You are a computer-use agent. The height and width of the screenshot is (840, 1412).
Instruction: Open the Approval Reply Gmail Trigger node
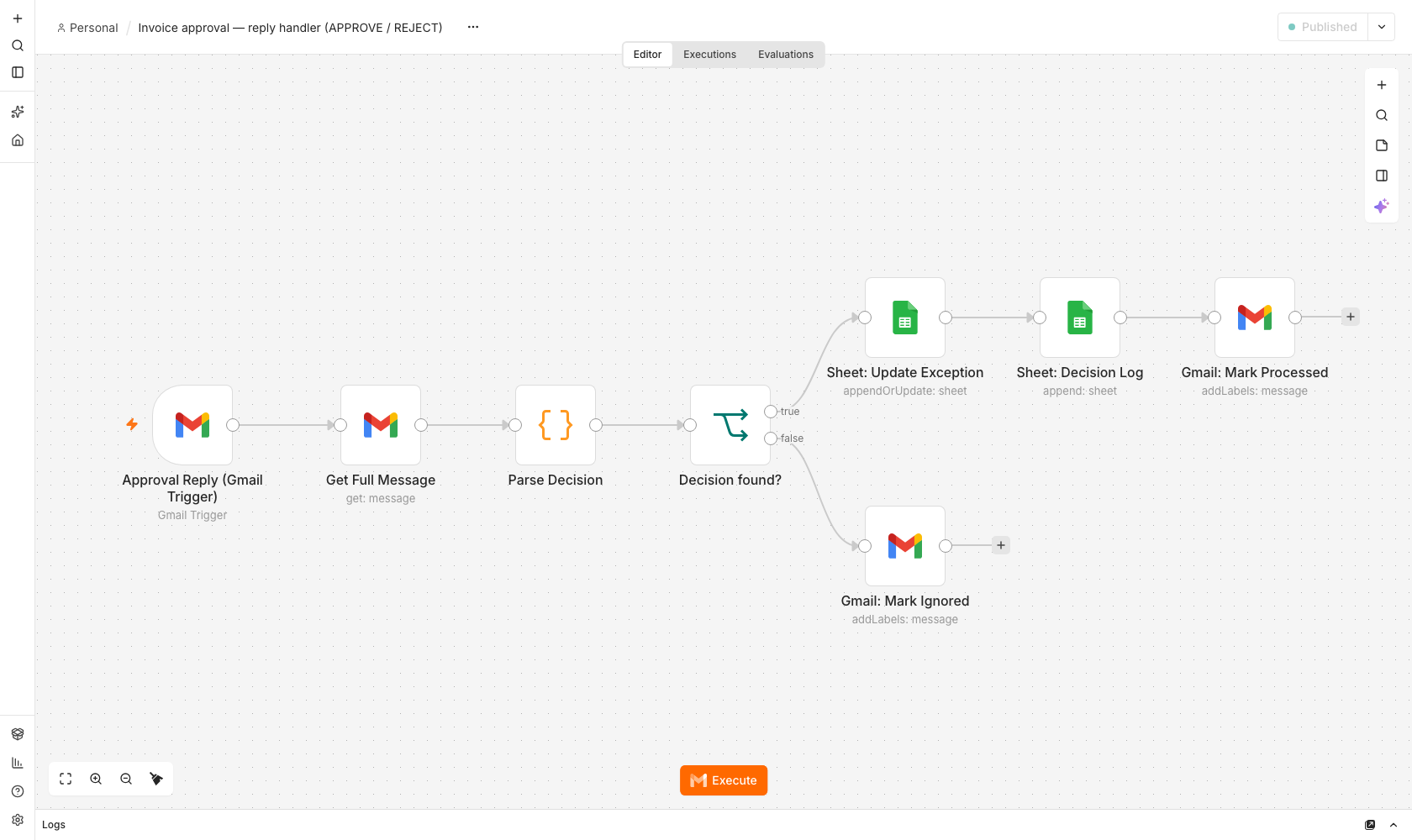point(192,425)
